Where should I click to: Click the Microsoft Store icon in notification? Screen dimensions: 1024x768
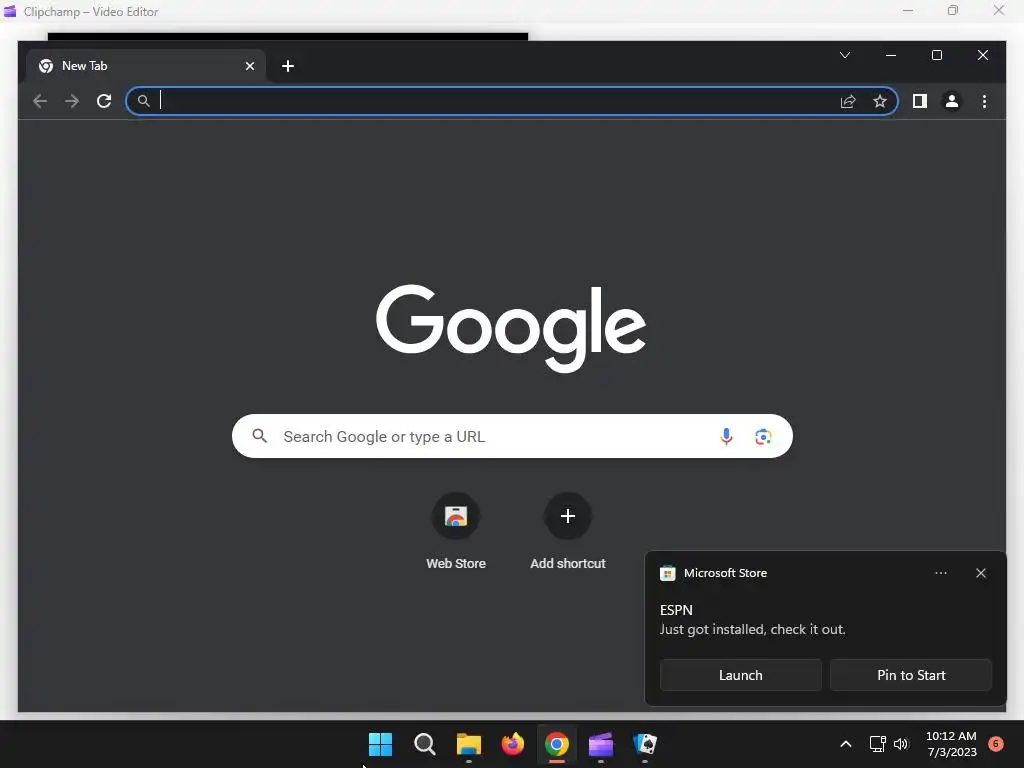pos(667,573)
